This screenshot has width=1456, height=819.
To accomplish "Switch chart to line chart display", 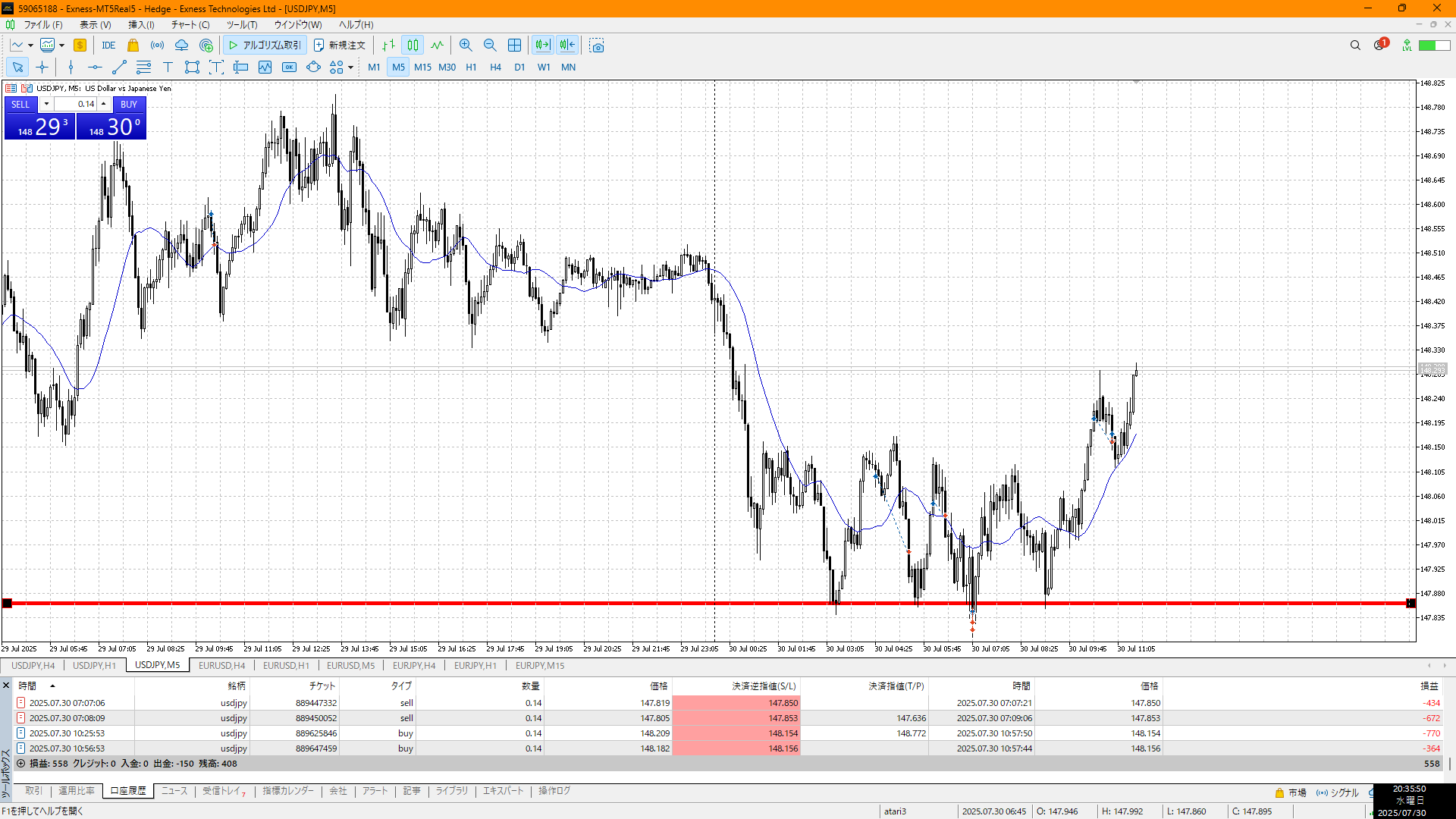I will click(x=437, y=45).
